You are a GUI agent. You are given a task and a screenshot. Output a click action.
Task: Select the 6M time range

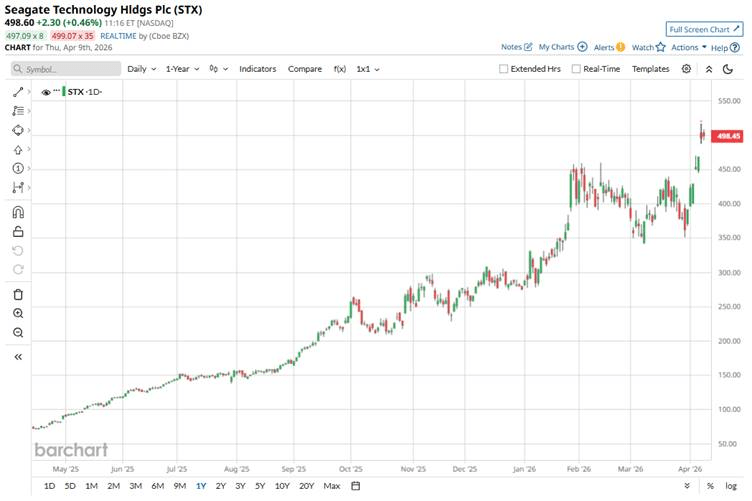click(x=157, y=486)
